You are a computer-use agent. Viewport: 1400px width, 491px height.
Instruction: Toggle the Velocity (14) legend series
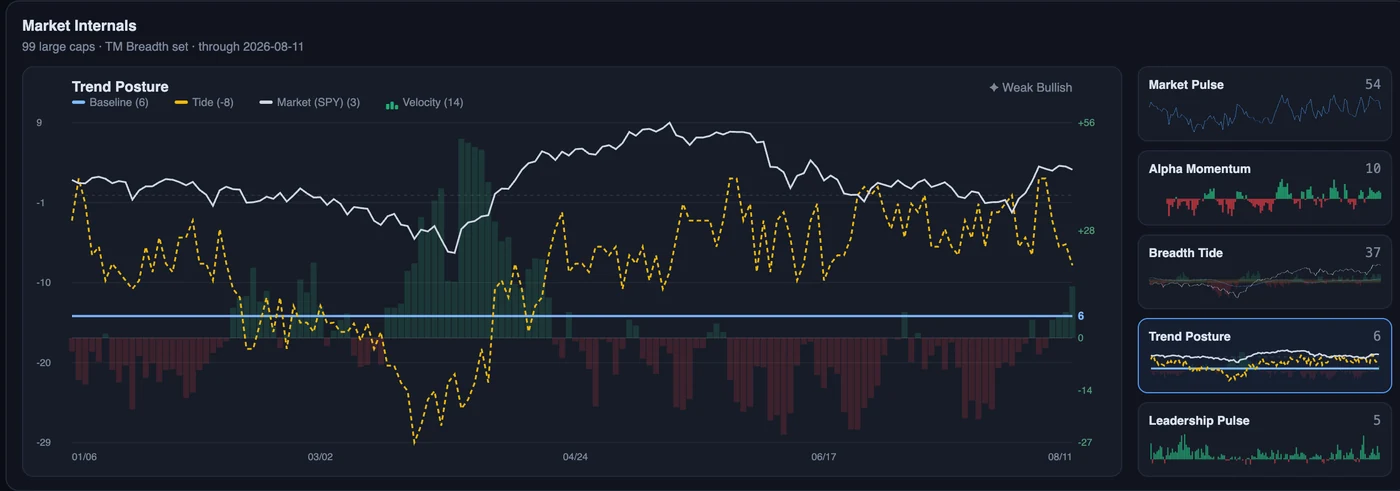[x=424, y=103]
